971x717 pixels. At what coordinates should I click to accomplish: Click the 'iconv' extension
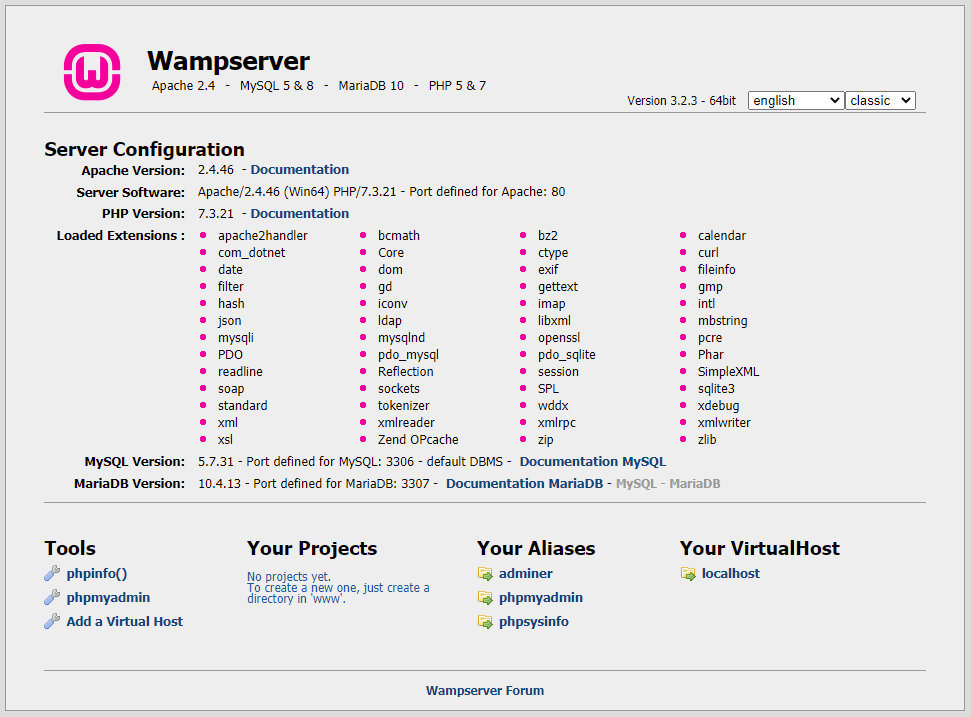(x=393, y=304)
